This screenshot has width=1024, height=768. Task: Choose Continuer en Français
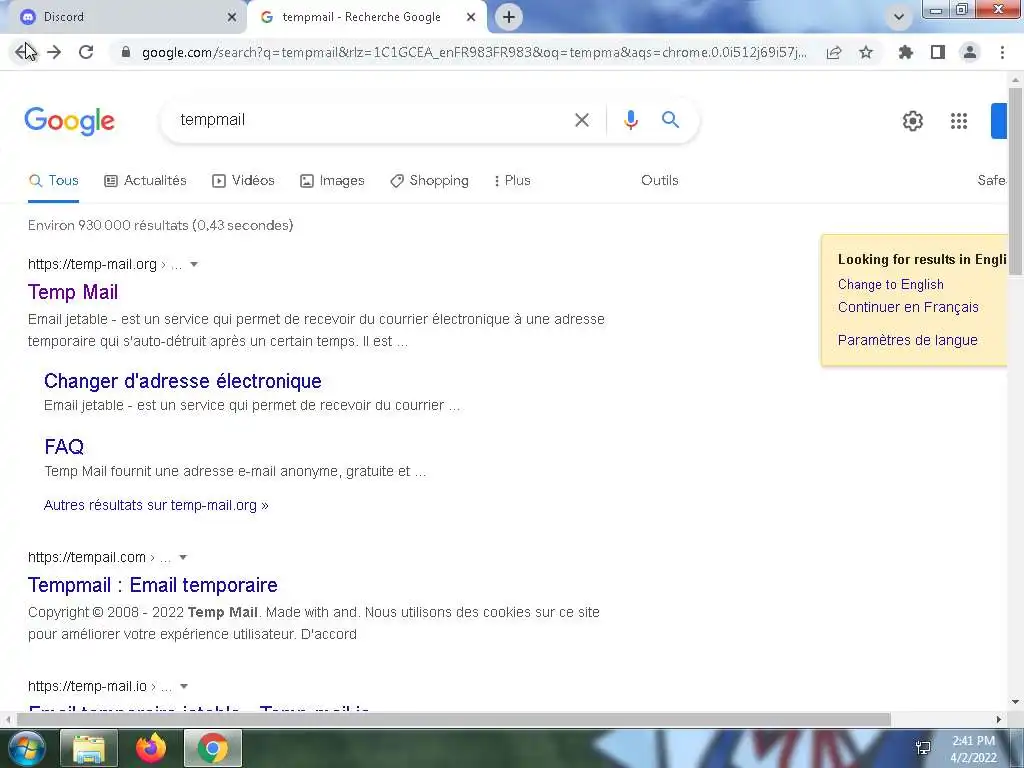pos(908,308)
